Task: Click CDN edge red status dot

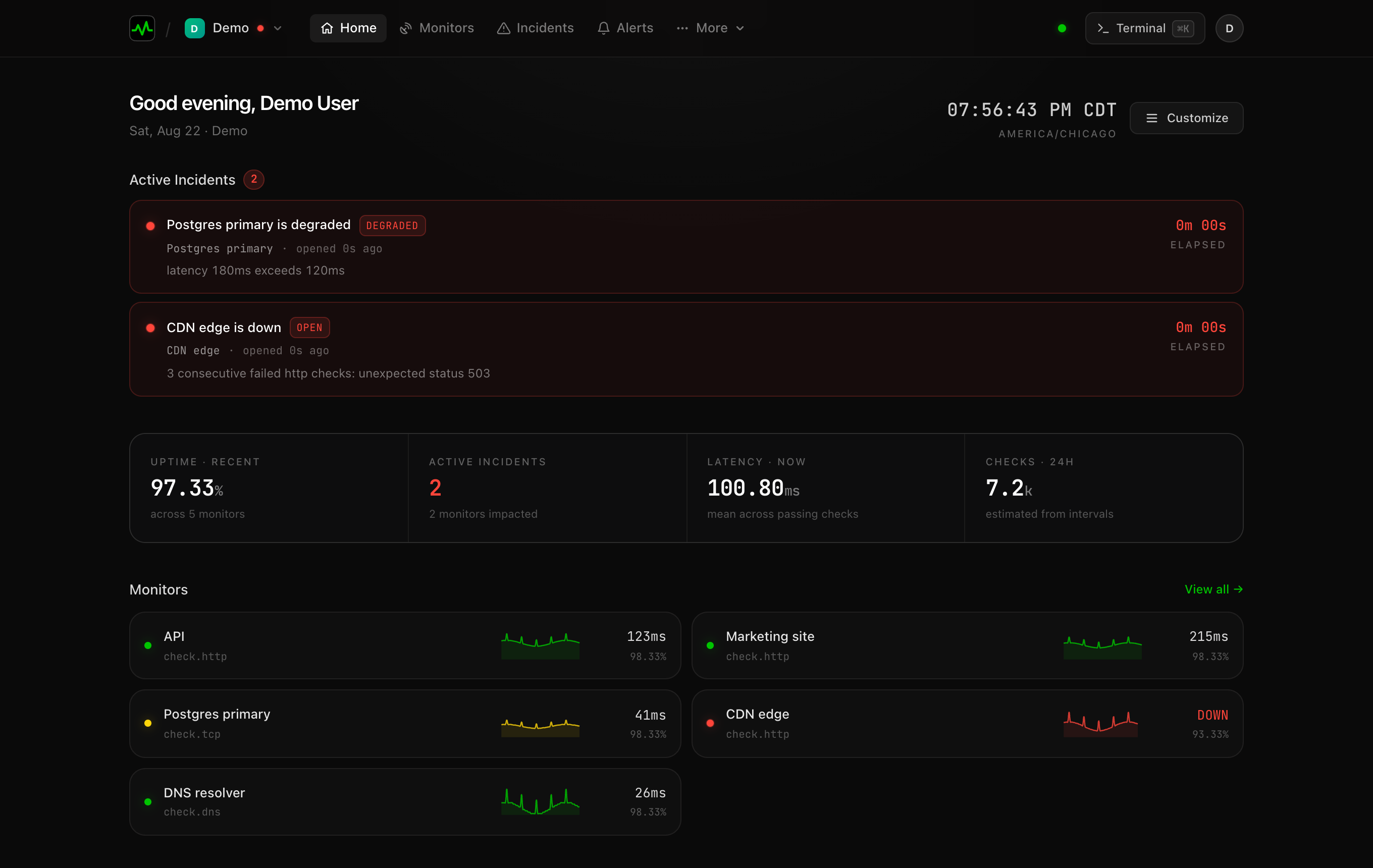Action: pyautogui.click(x=710, y=723)
